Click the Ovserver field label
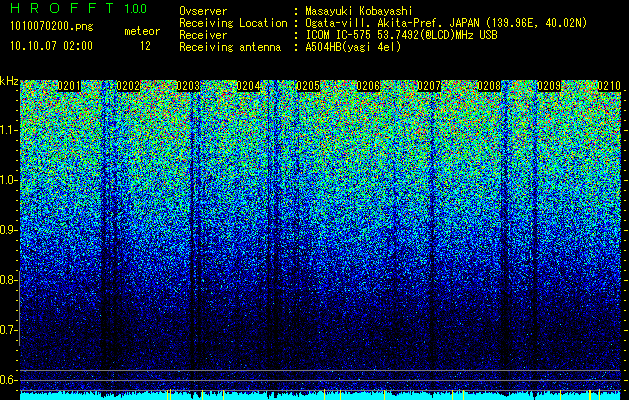The height and width of the screenshot is (400, 629). [203, 11]
